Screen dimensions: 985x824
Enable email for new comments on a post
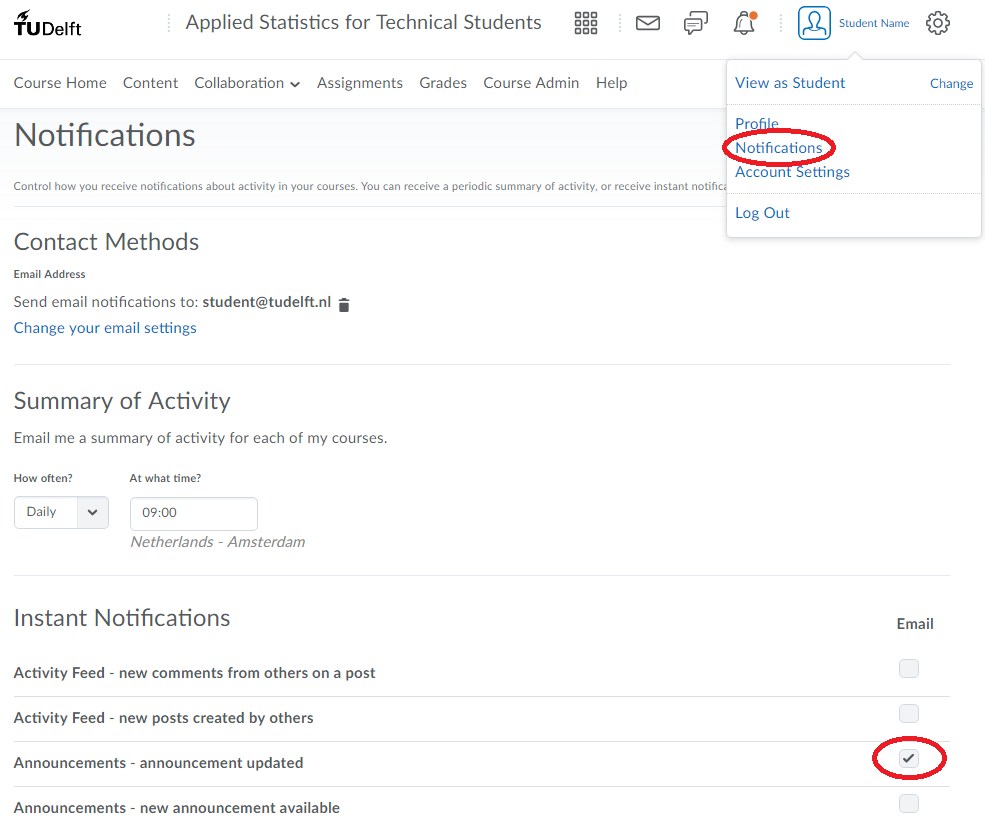(x=908, y=669)
